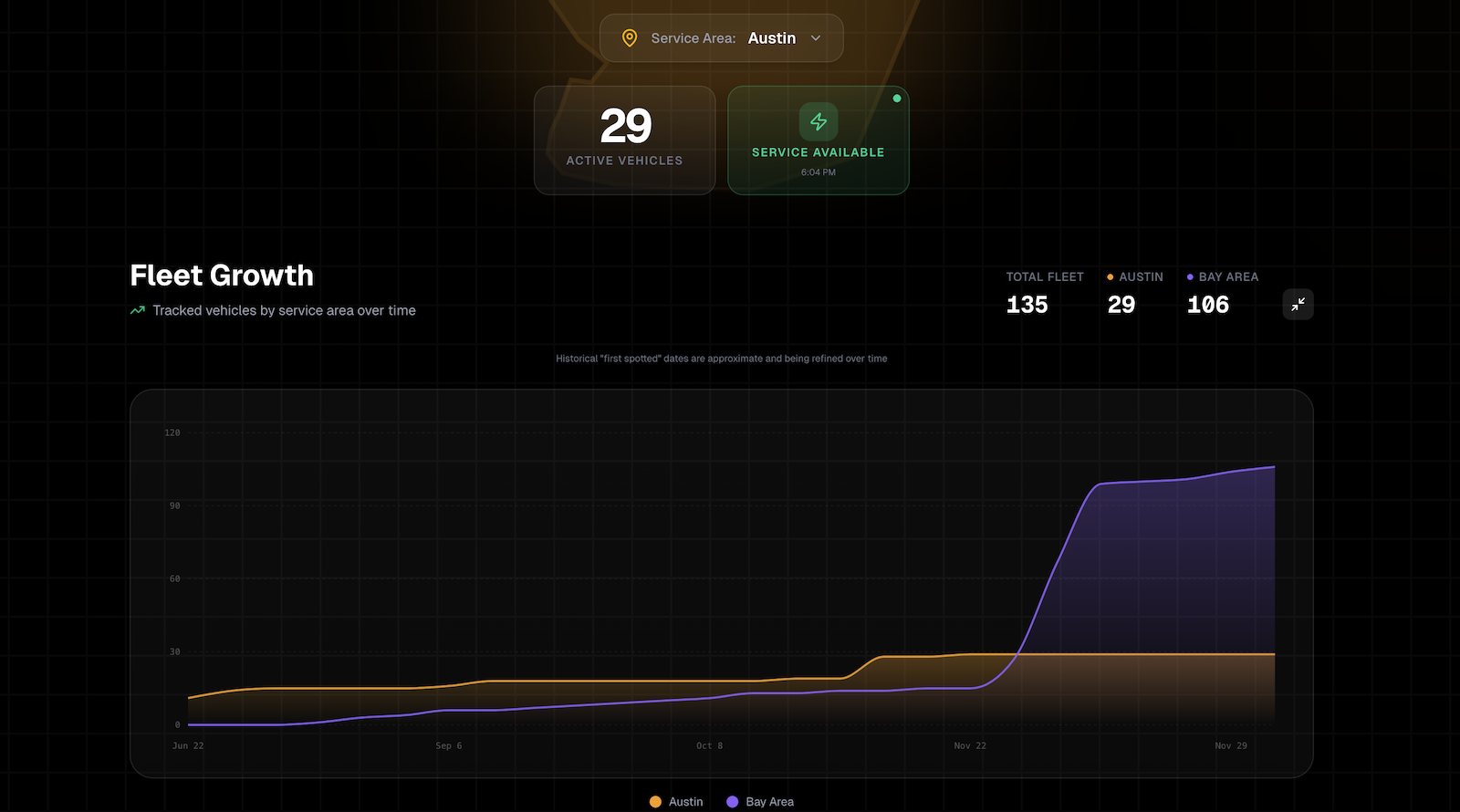
Task: Click the Service Area label in the selector
Action: [693, 38]
